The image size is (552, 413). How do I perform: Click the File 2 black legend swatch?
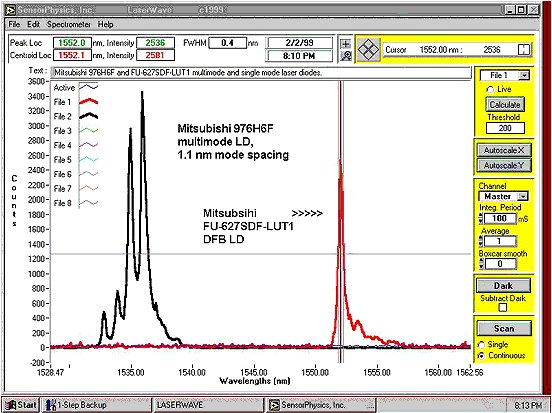[88, 116]
